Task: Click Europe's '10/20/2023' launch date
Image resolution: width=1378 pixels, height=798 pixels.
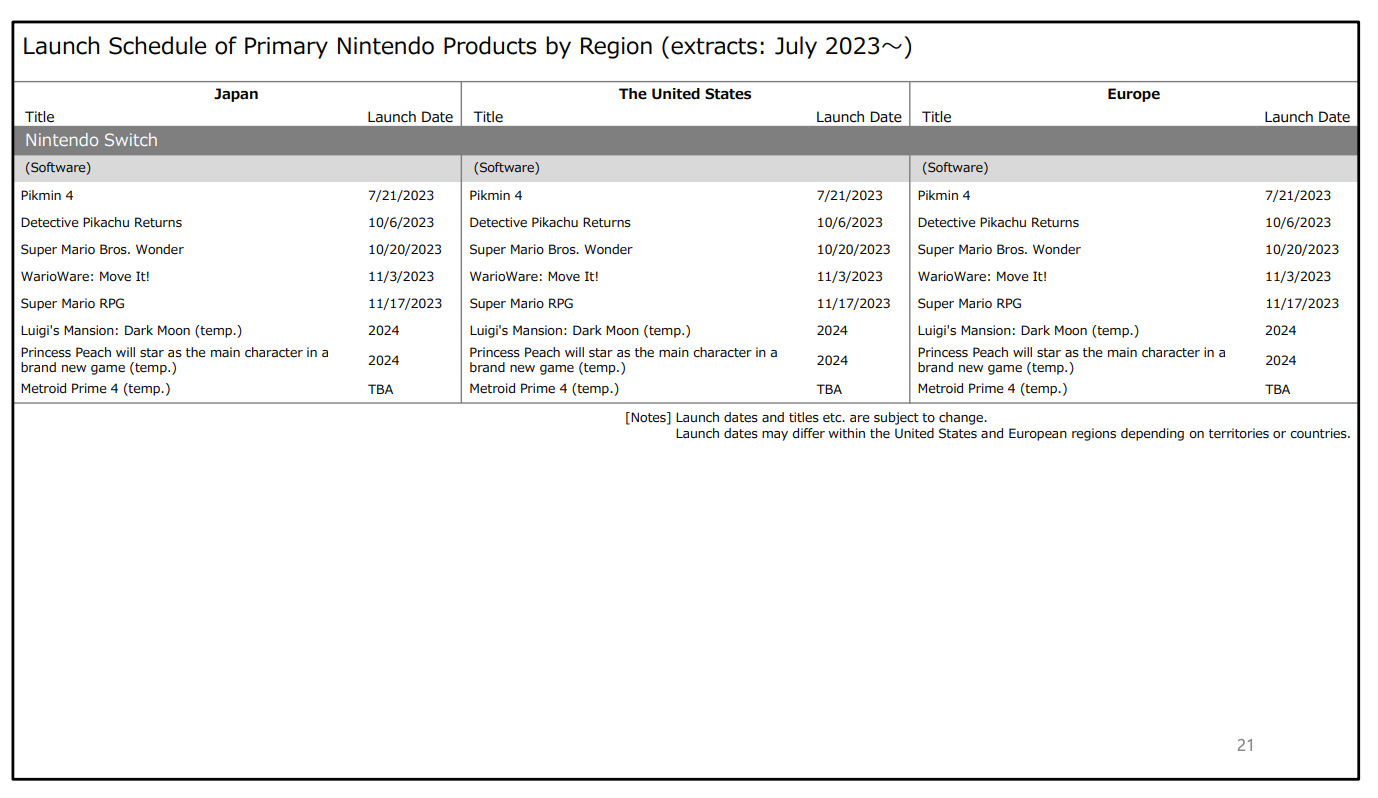Action: pyautogui.click(x=1302, y=250)
